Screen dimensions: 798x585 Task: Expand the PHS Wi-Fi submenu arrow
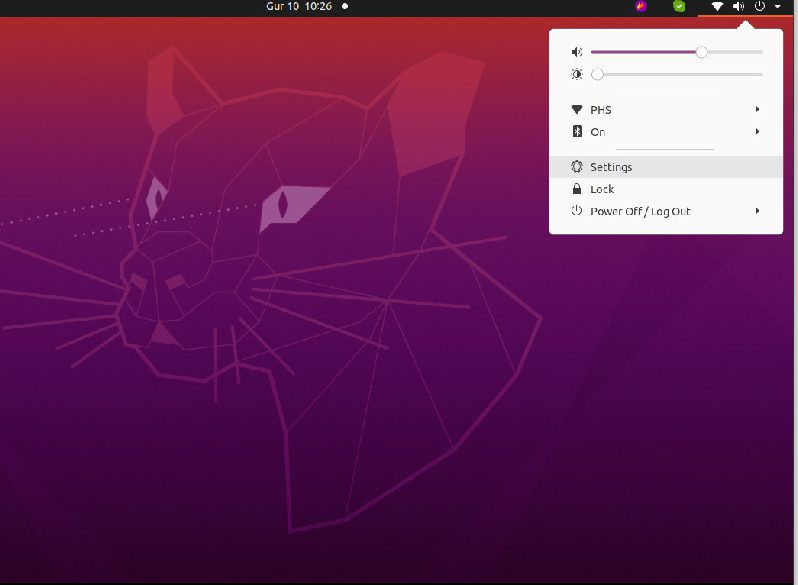(x=757, y=109)
